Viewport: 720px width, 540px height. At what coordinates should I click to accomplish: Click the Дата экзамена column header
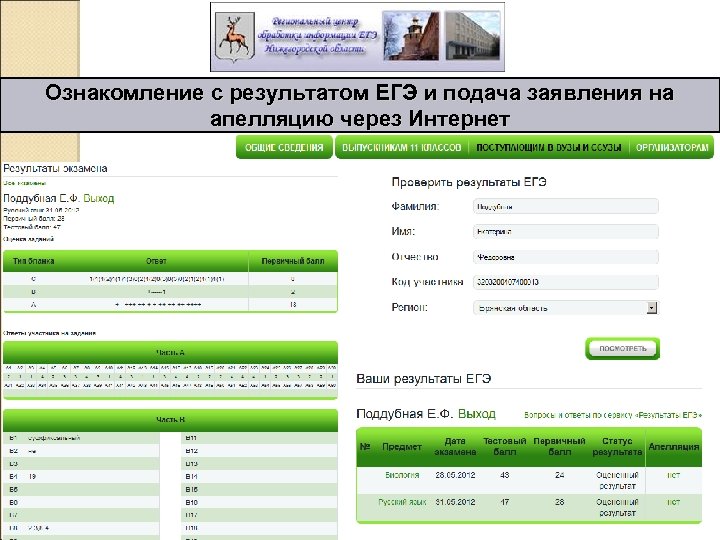(455, 446)
